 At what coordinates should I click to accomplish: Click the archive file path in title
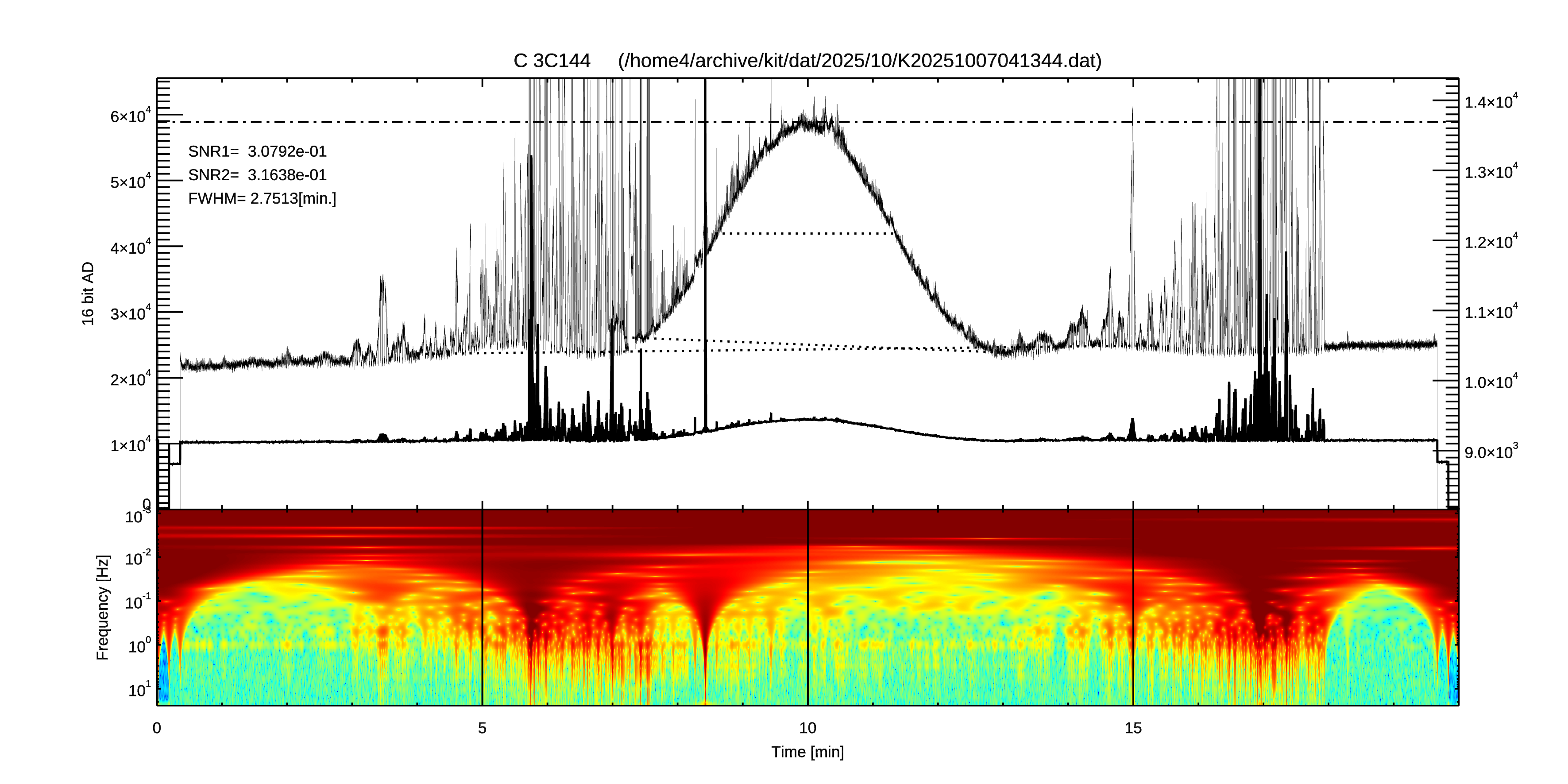(860, 61)
